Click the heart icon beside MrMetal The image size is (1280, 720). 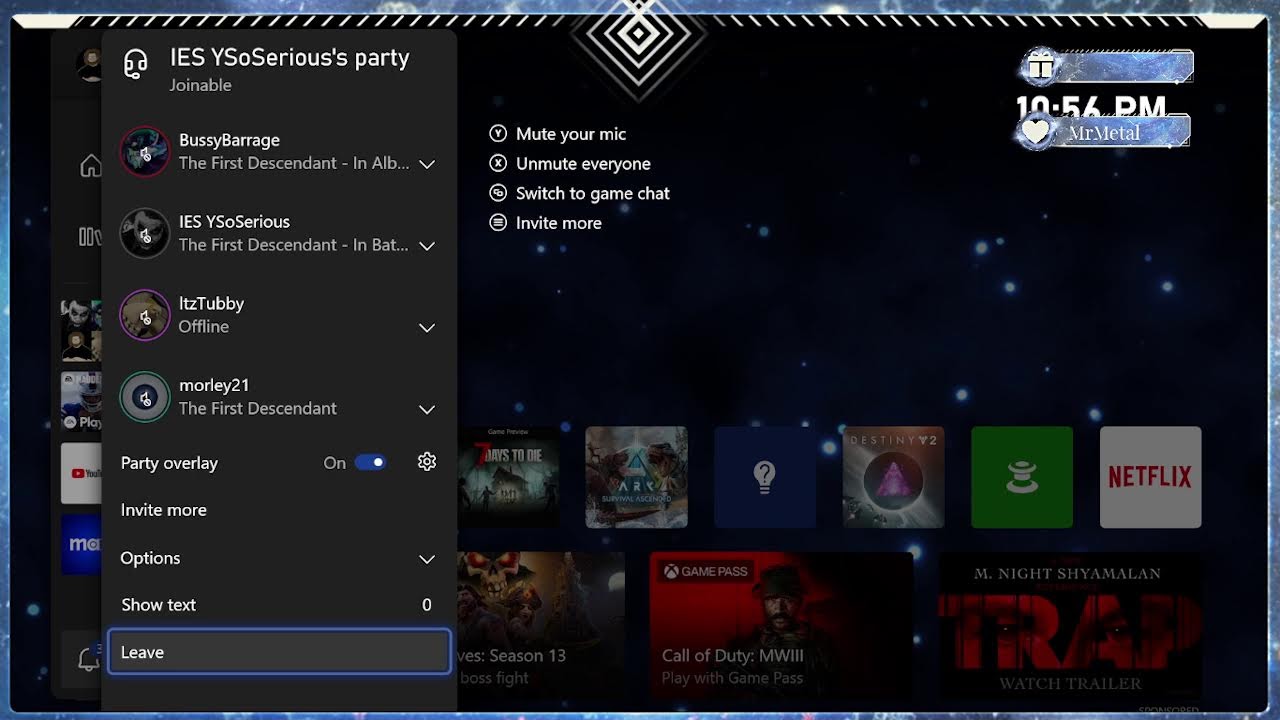(1036, 132)
